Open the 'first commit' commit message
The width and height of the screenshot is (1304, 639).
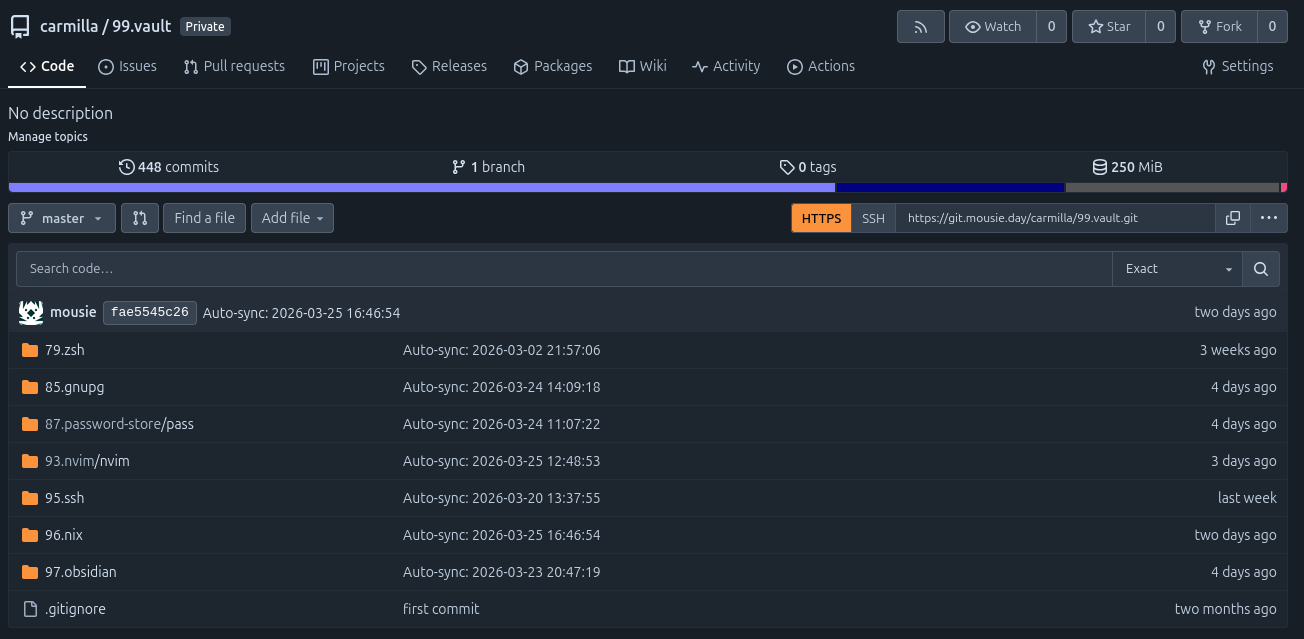click(x=441, y=609)
